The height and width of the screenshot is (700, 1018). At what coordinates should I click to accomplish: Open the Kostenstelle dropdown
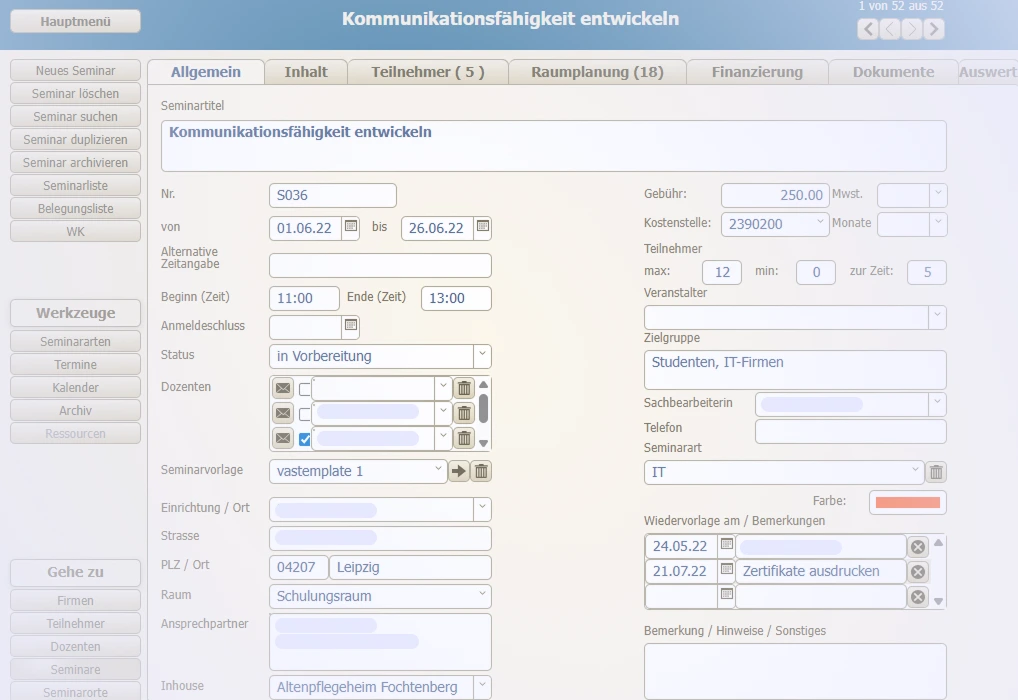click(818, 224)
